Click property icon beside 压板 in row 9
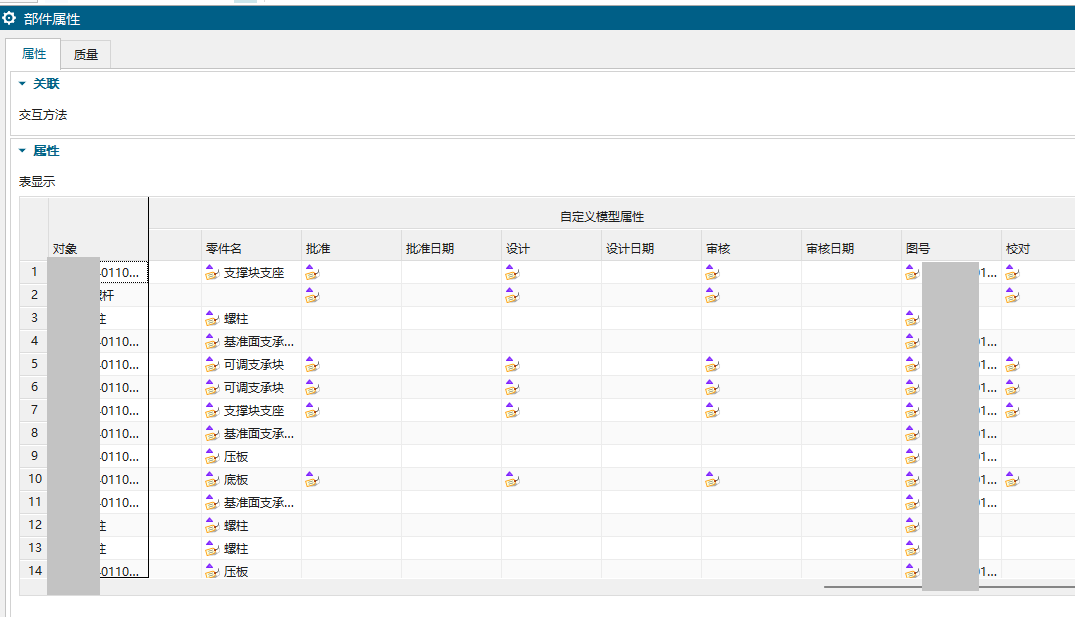 [x=212, y=456]
